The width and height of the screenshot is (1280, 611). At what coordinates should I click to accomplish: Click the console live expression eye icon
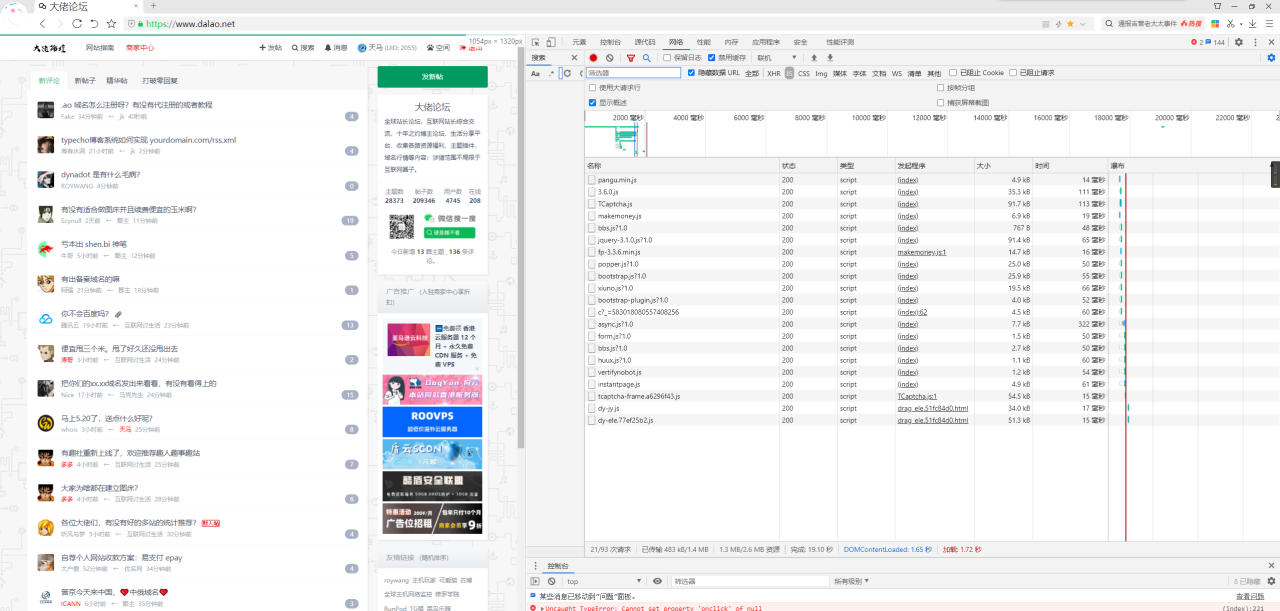coord(657,581)
